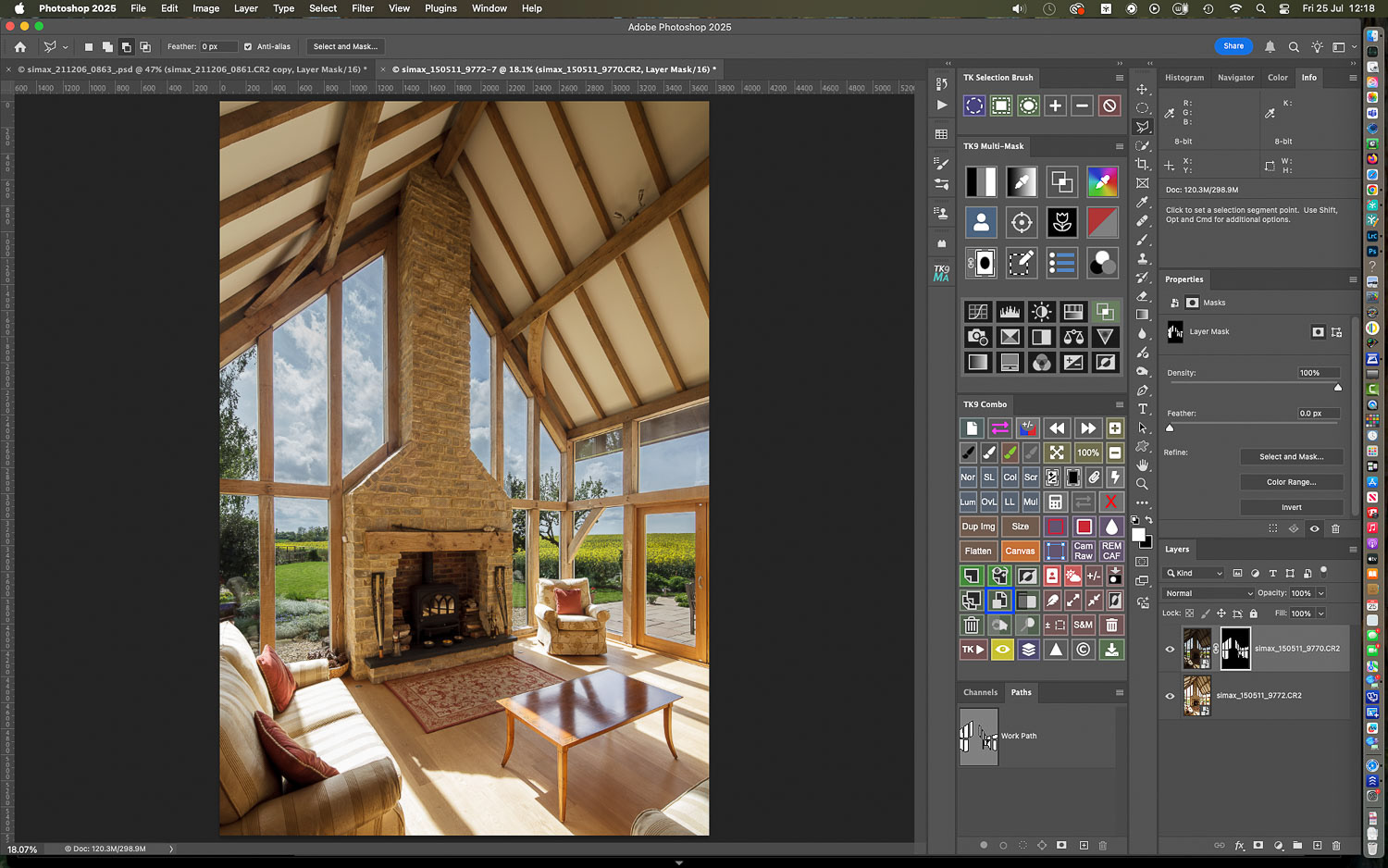Toggle the mask link on 9770 layer
Screen dimensions: 1388x868
(1216, 649)
